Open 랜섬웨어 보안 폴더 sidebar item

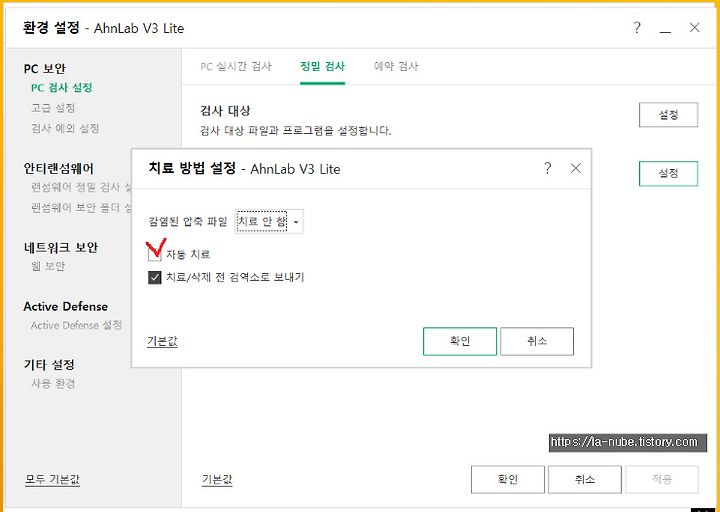coord(81,208)
